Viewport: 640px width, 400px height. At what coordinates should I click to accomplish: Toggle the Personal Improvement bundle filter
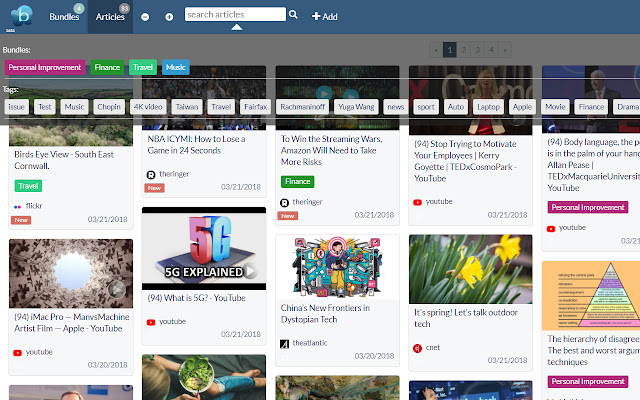coord(45,68)
